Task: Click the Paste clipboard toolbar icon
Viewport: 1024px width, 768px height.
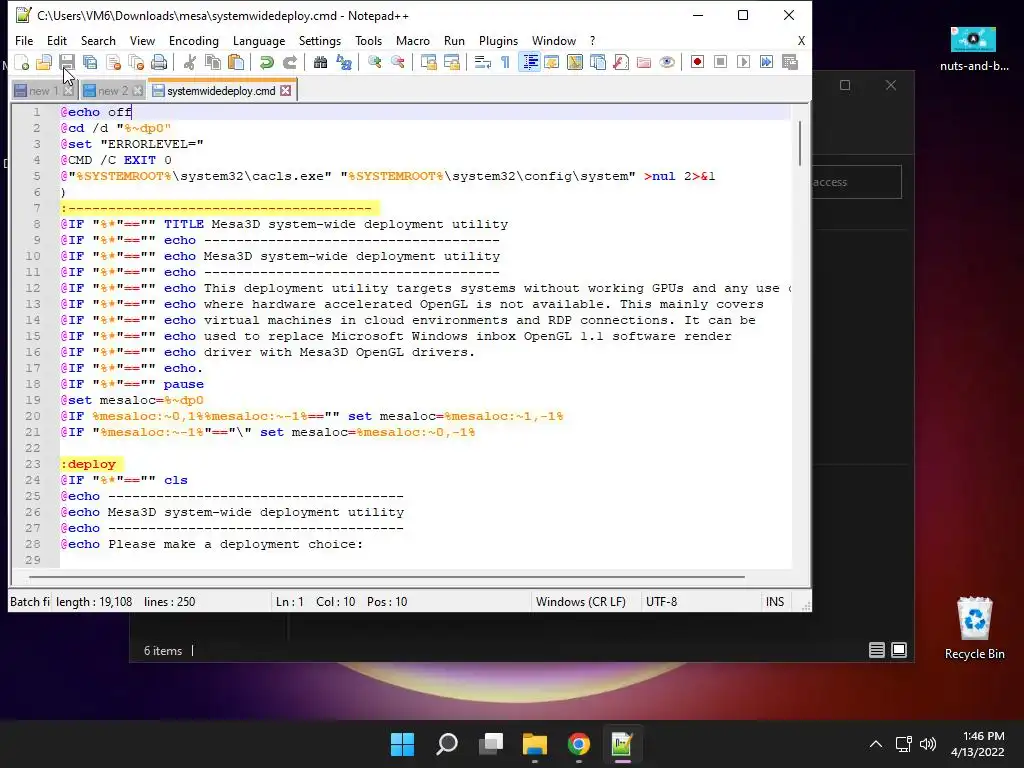Action: pos(236,62)
